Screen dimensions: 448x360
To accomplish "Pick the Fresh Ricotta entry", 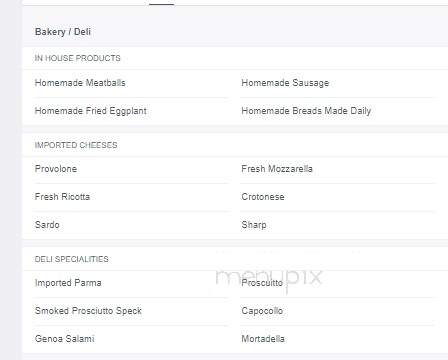I will [x=62, y=197].
